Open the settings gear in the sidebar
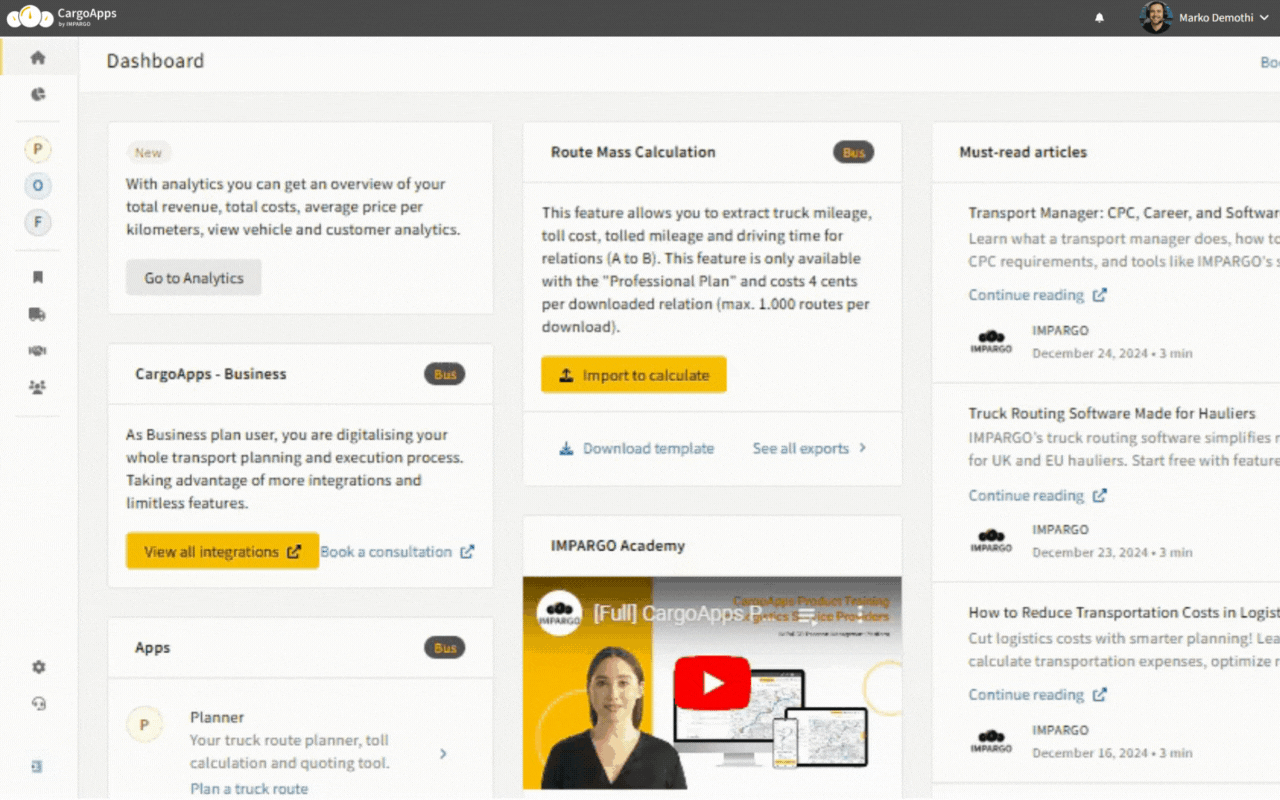The height and width of the screenshot is (800, 1280). pyautogui.click(x=38, y=666)
